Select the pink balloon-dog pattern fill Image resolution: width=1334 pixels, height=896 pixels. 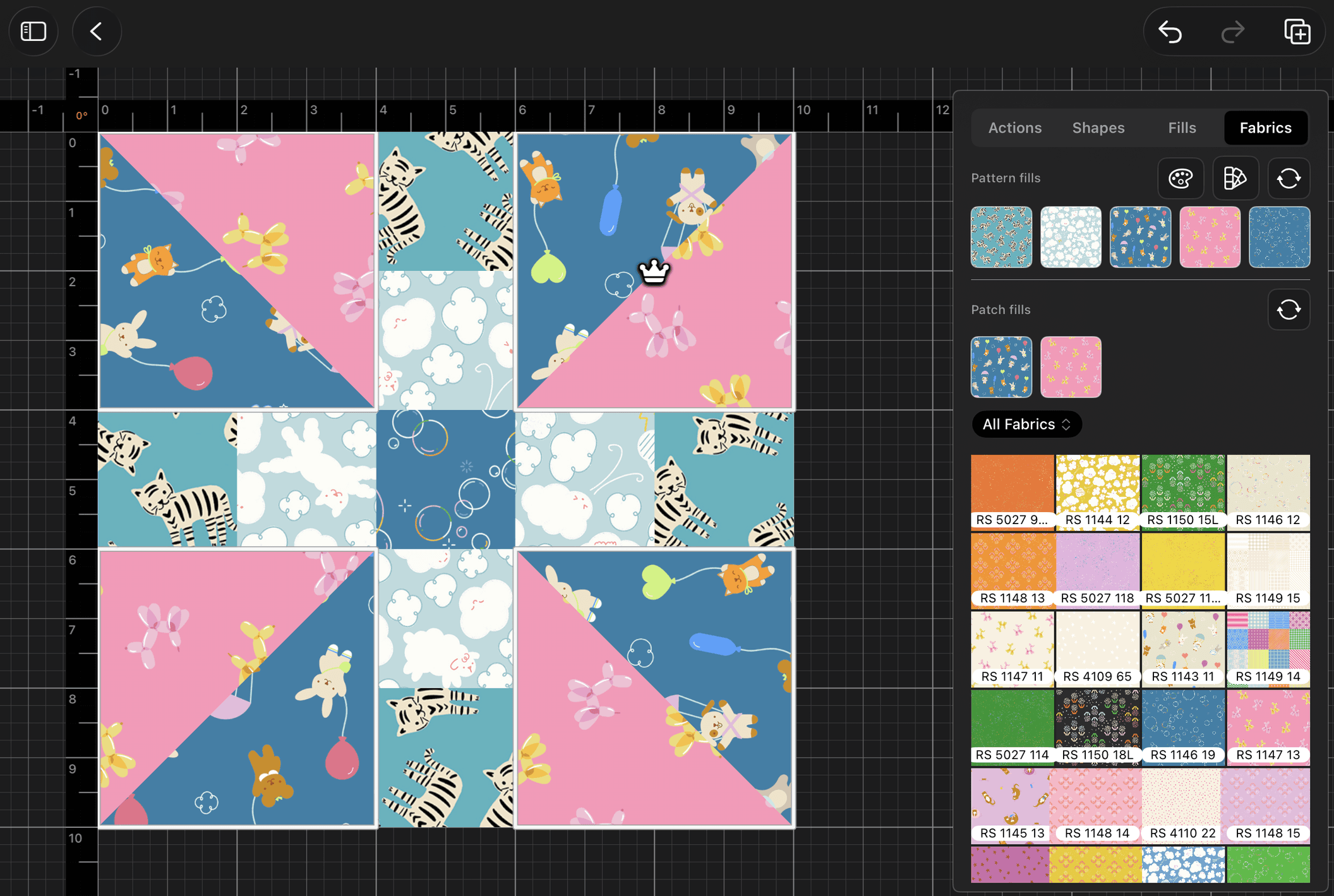[1210, 237]
